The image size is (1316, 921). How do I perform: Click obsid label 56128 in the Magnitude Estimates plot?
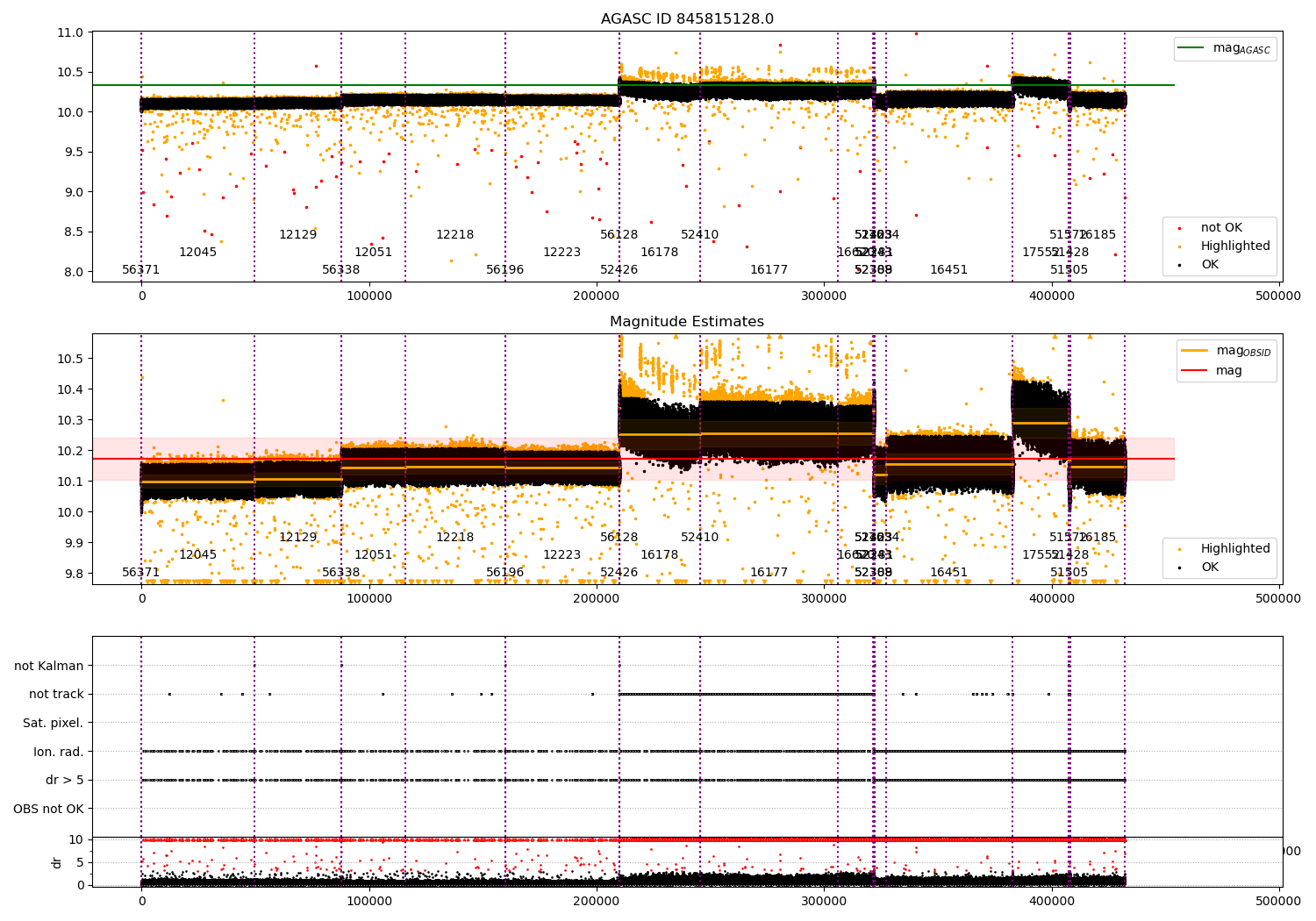coord(619,538)
